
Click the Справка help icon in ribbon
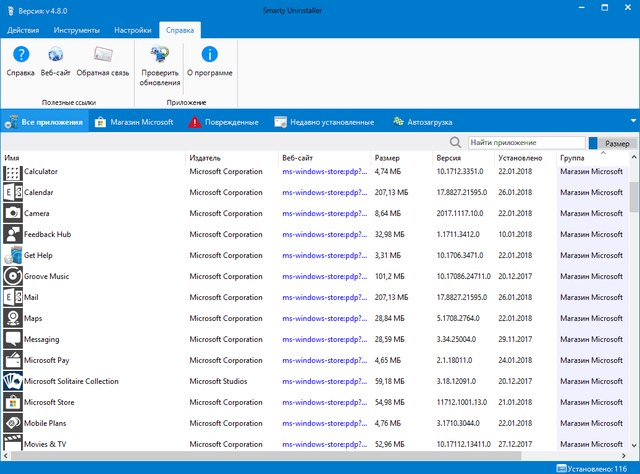20,56
